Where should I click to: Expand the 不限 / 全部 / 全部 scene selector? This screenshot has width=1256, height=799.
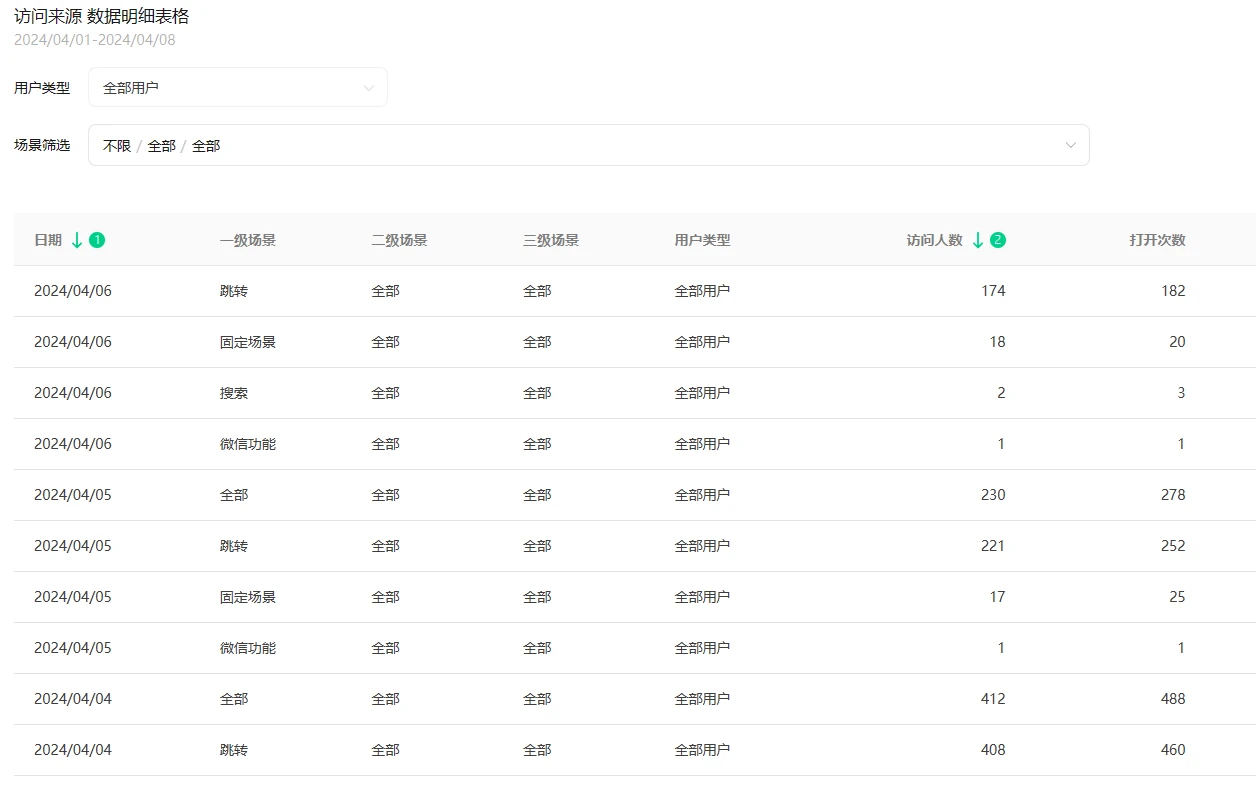(x=588, y=146)
